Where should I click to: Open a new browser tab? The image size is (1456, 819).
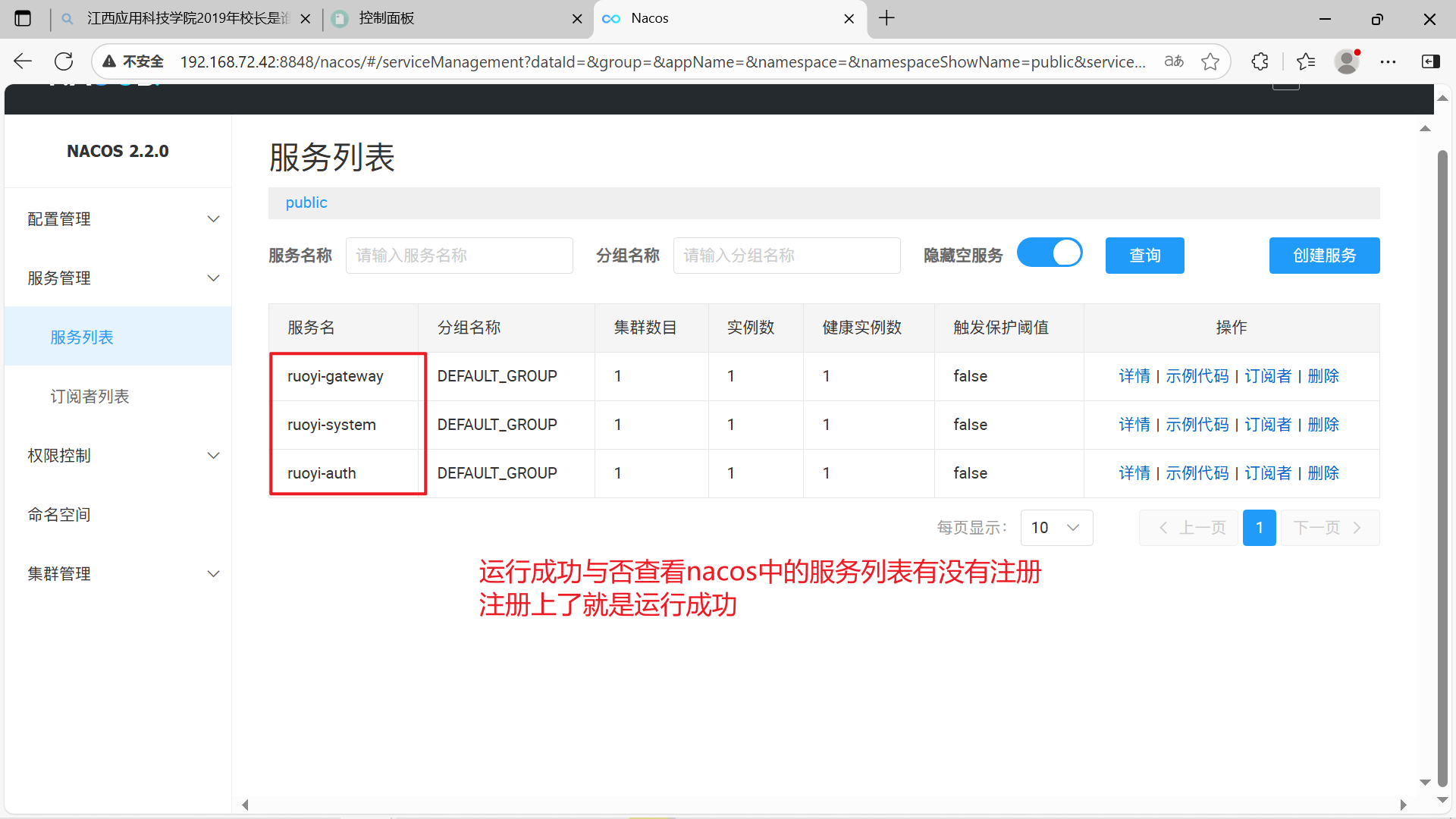pos(886,18)
